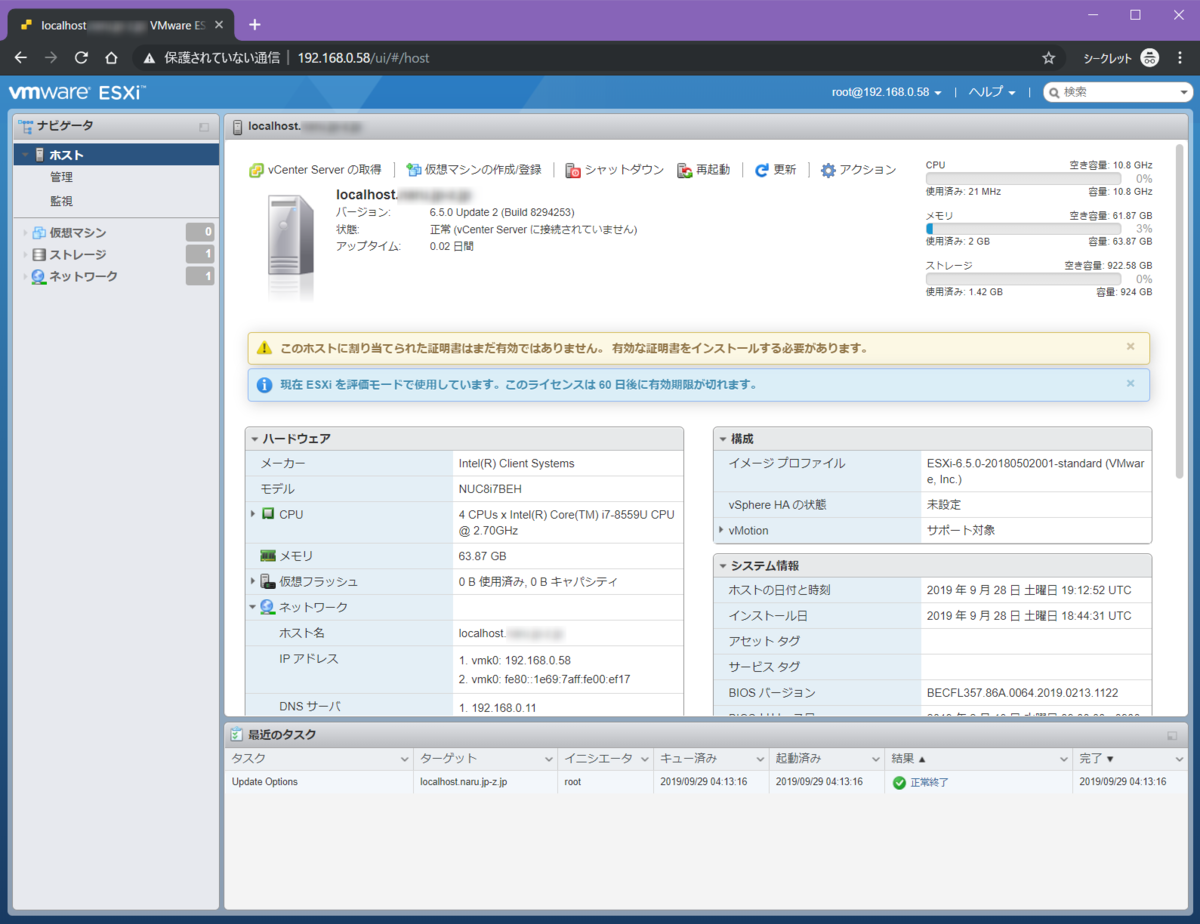Click 再起動 button
This screenshot has width=1200, height=924.
(704, 170)
